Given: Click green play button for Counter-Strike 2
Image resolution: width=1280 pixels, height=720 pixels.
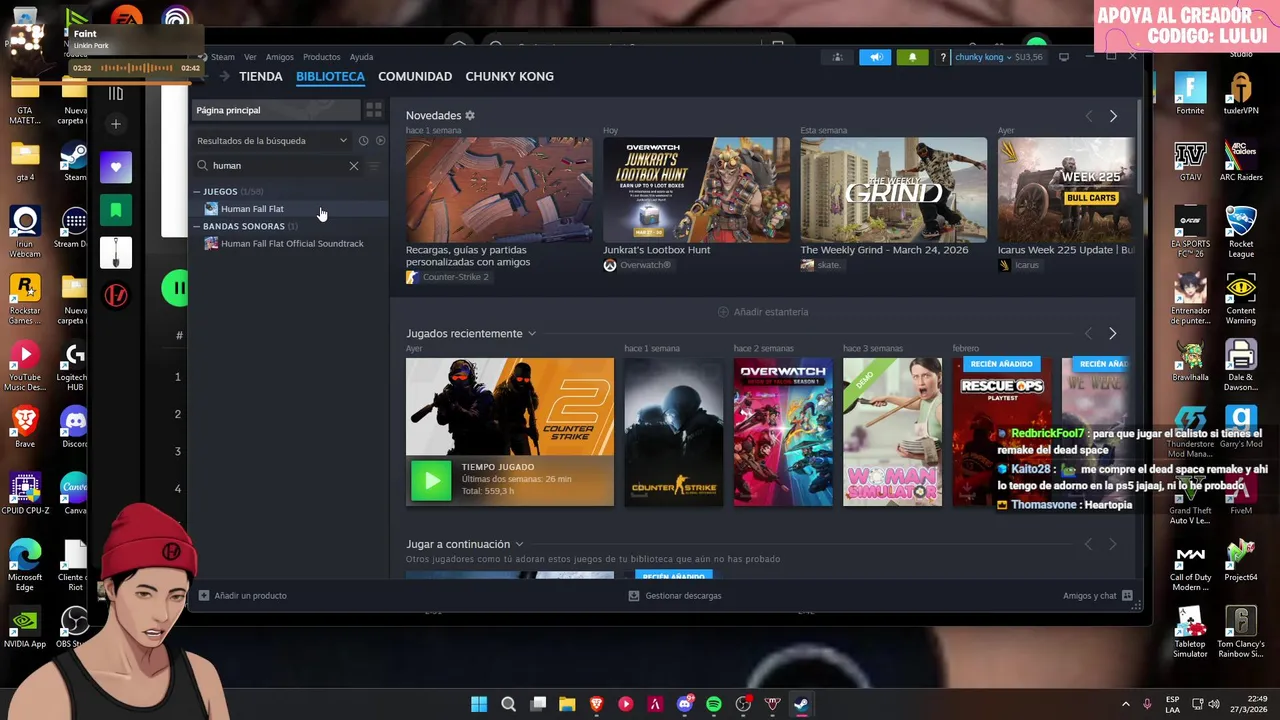Looking at the screenshot, I should 431,481.
